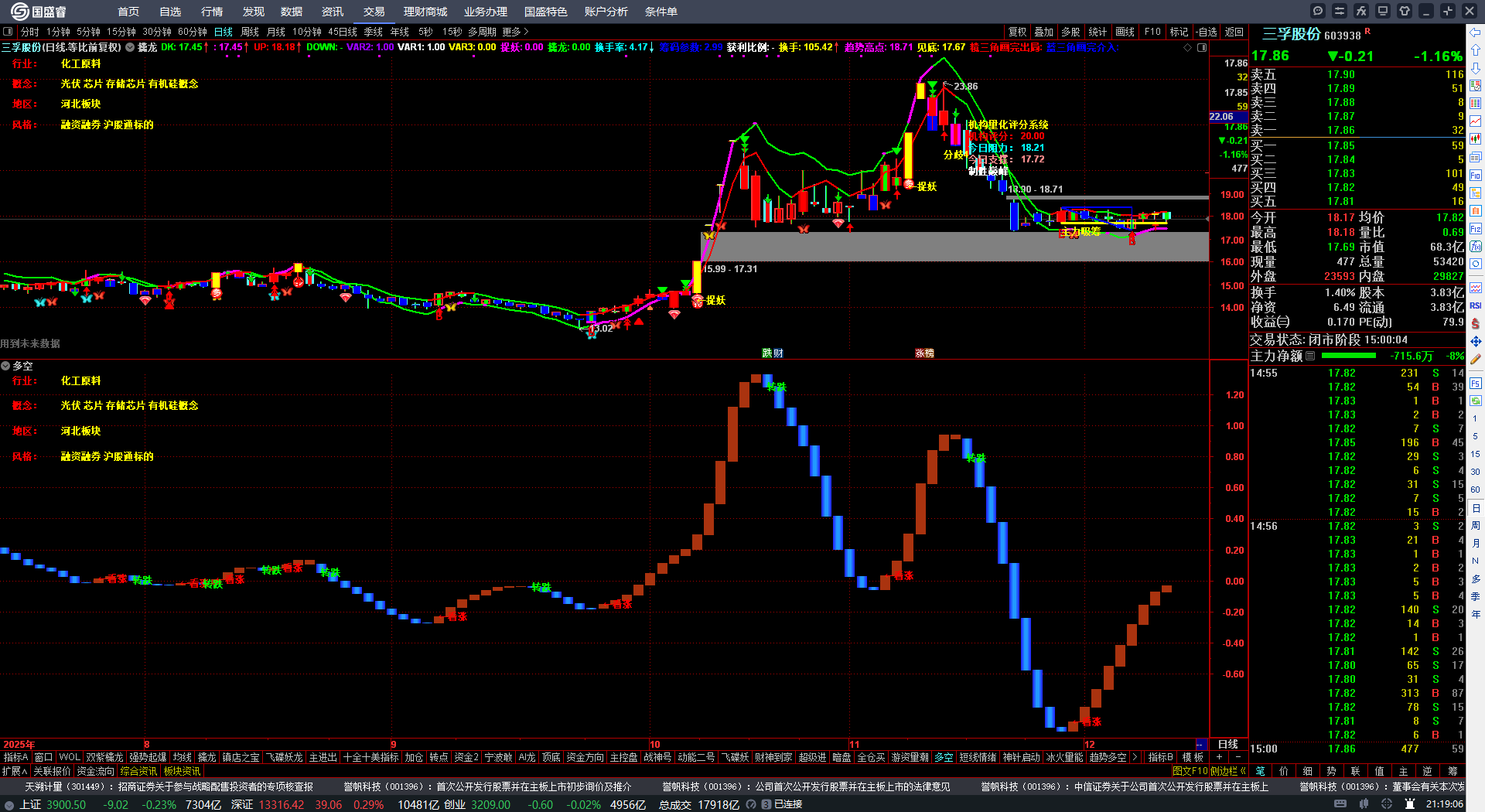The width and height of the screenshot is (1485, 812).
Task: Open the 模板 template selector
Action: (1193, 757)
